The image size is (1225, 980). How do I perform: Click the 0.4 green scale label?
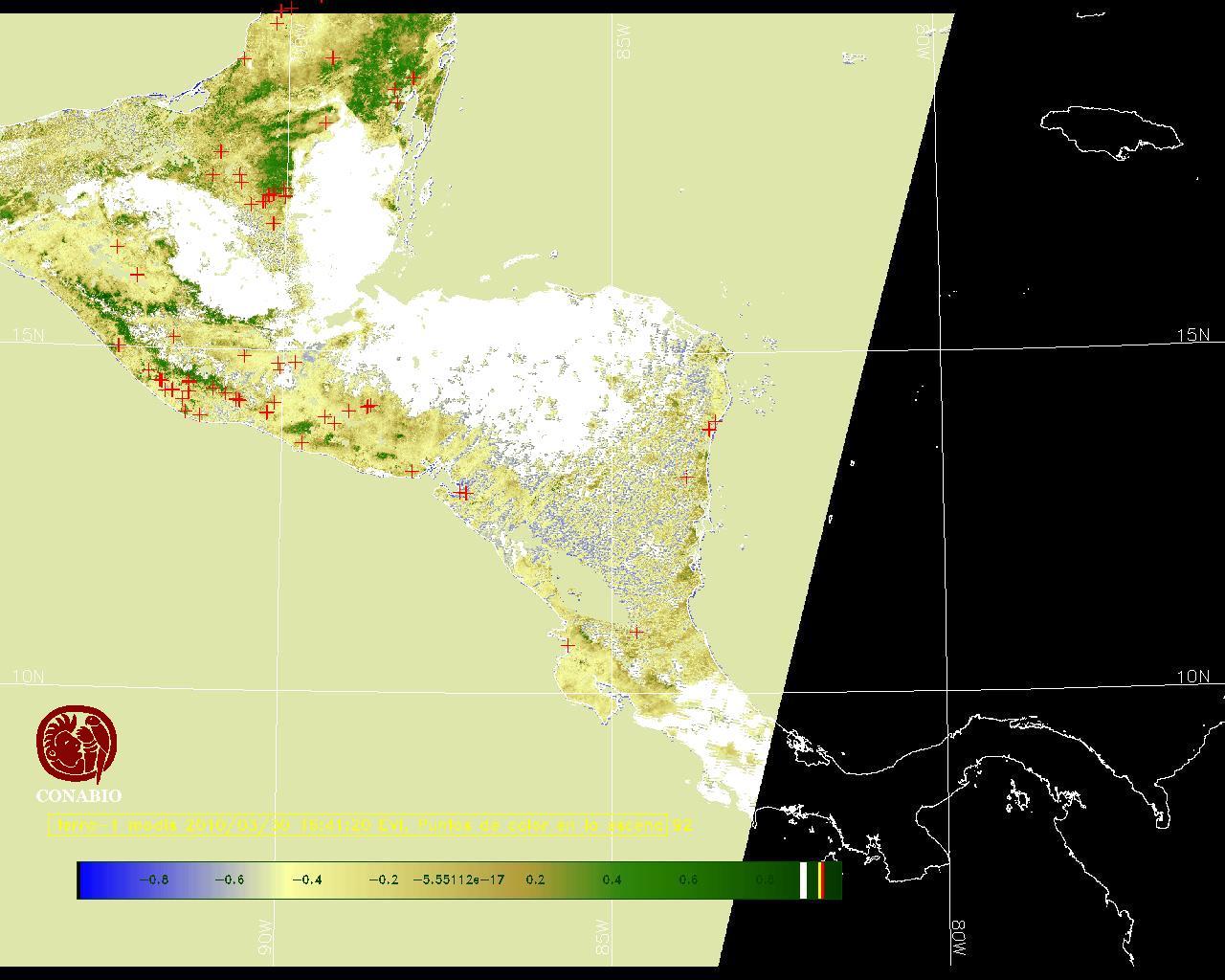612,880
